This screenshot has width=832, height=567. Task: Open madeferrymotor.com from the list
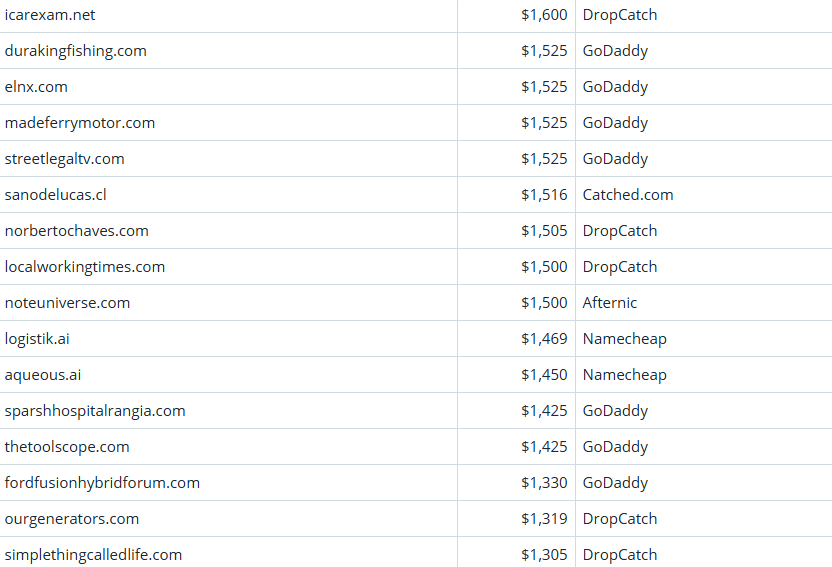point(80,123)
